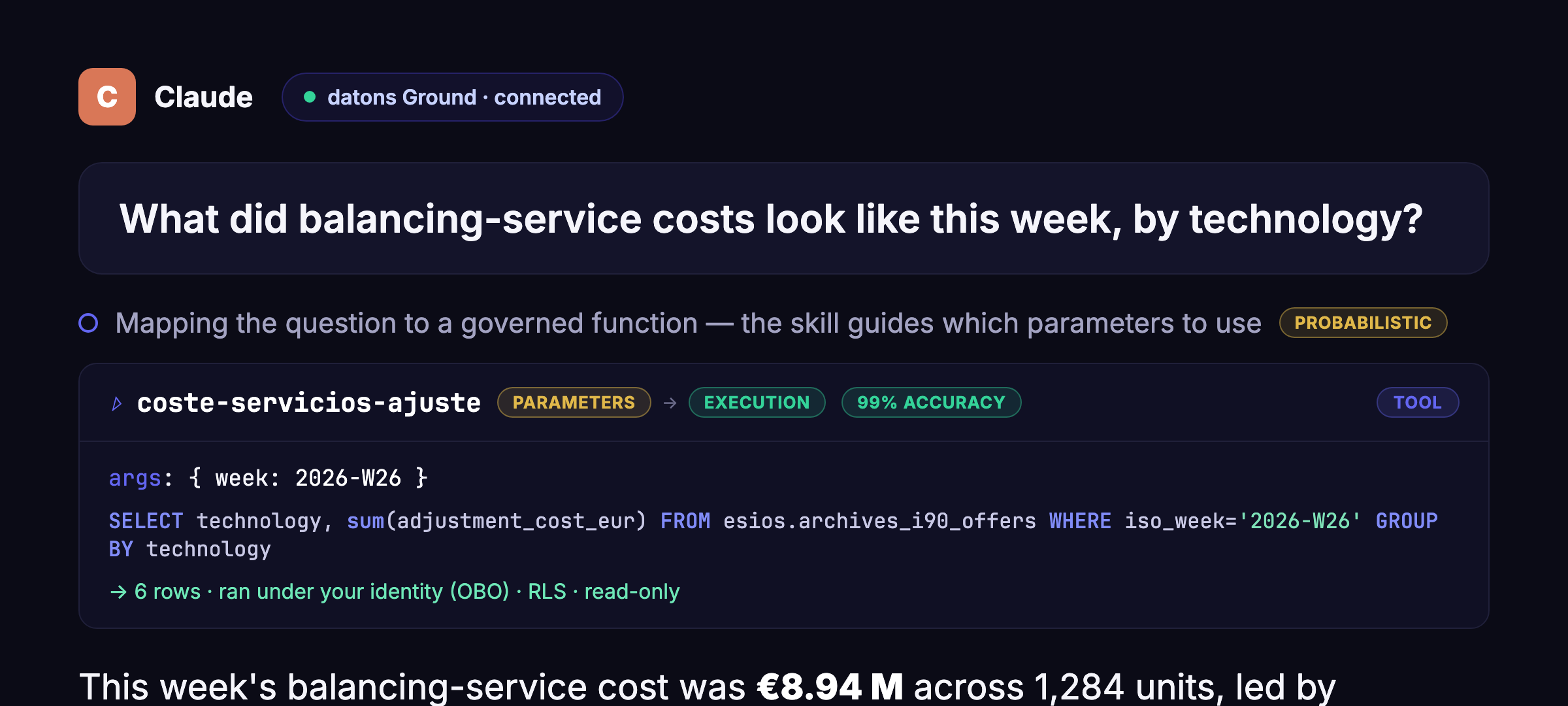Image resolution: width=1568 pixels, height=706 pixels.
Task: Click the green connected status dot
Action: coord(310,97)
